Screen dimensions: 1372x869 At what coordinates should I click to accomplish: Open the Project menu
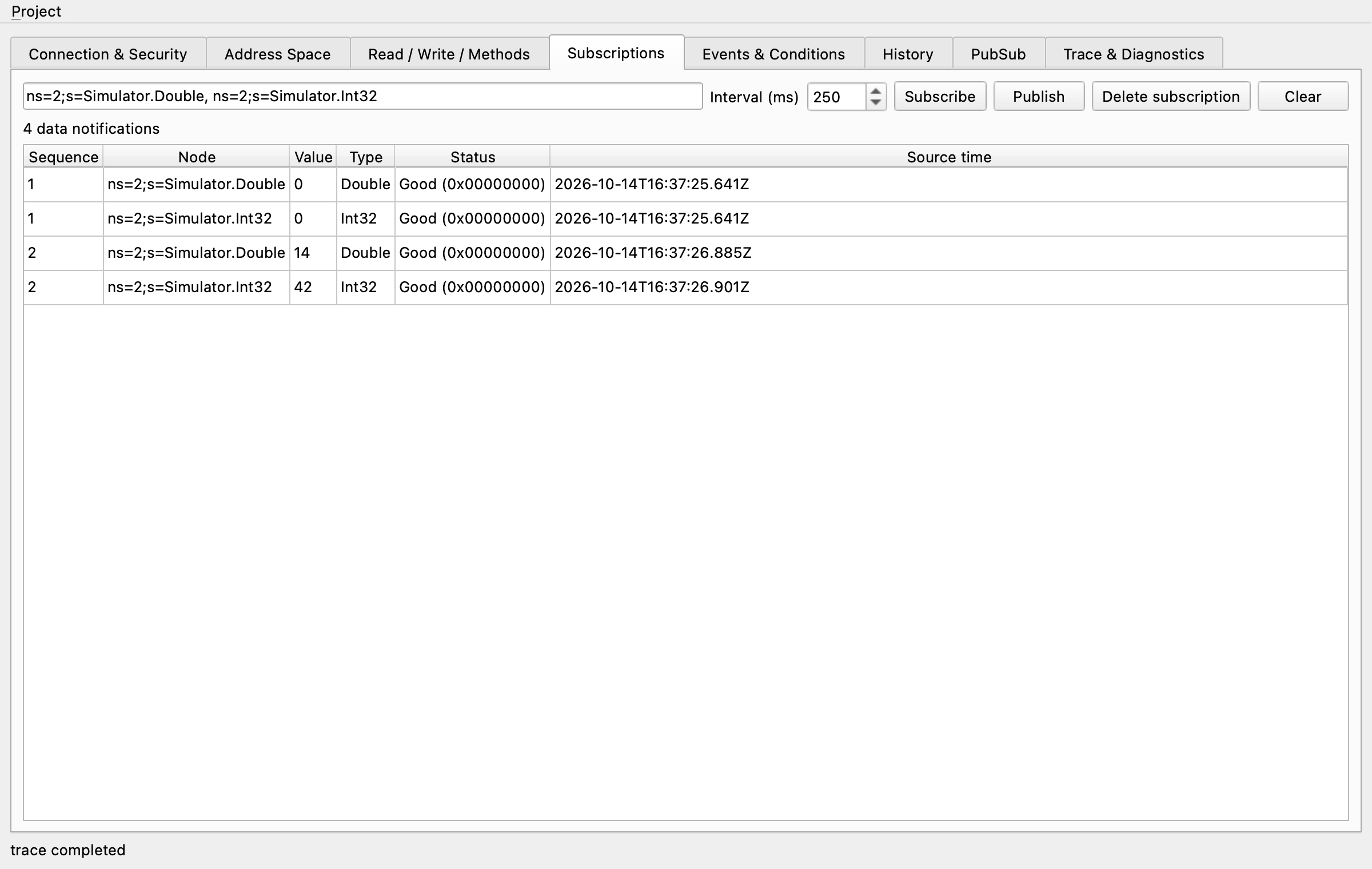click(x=36, y=11)
